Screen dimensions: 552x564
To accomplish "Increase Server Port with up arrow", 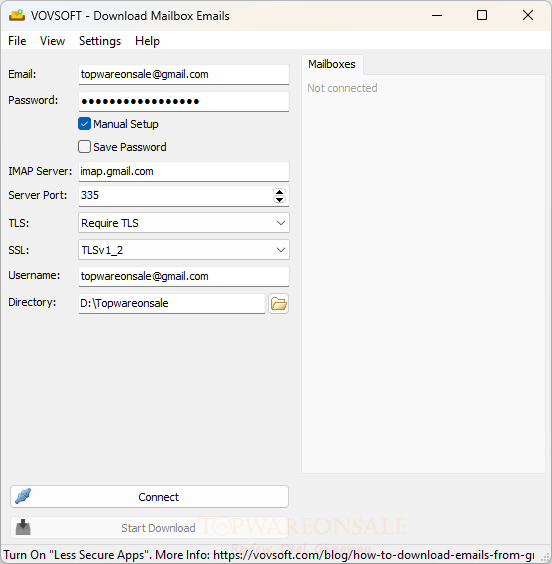I will 279,192.
